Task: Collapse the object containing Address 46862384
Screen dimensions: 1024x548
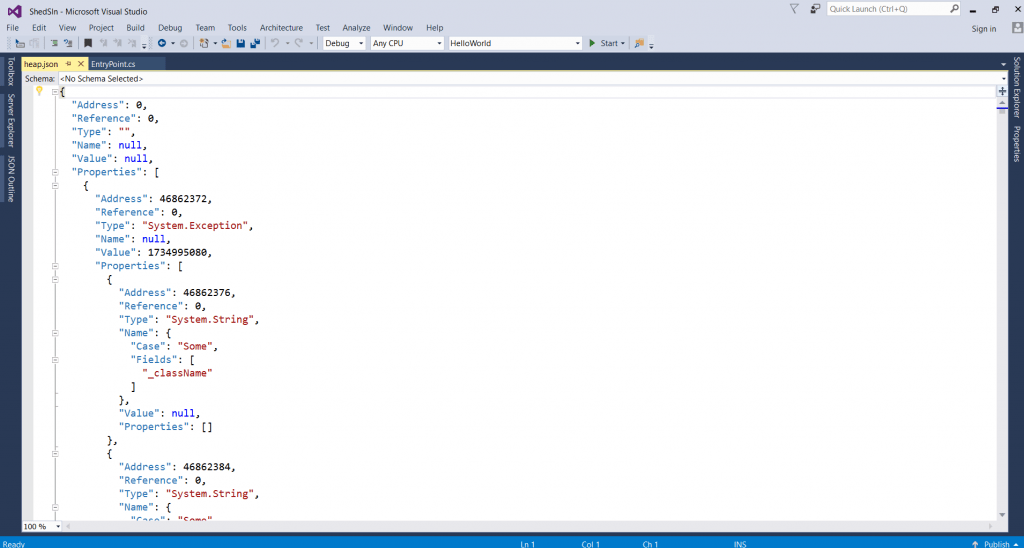Action: click(55, 453)
